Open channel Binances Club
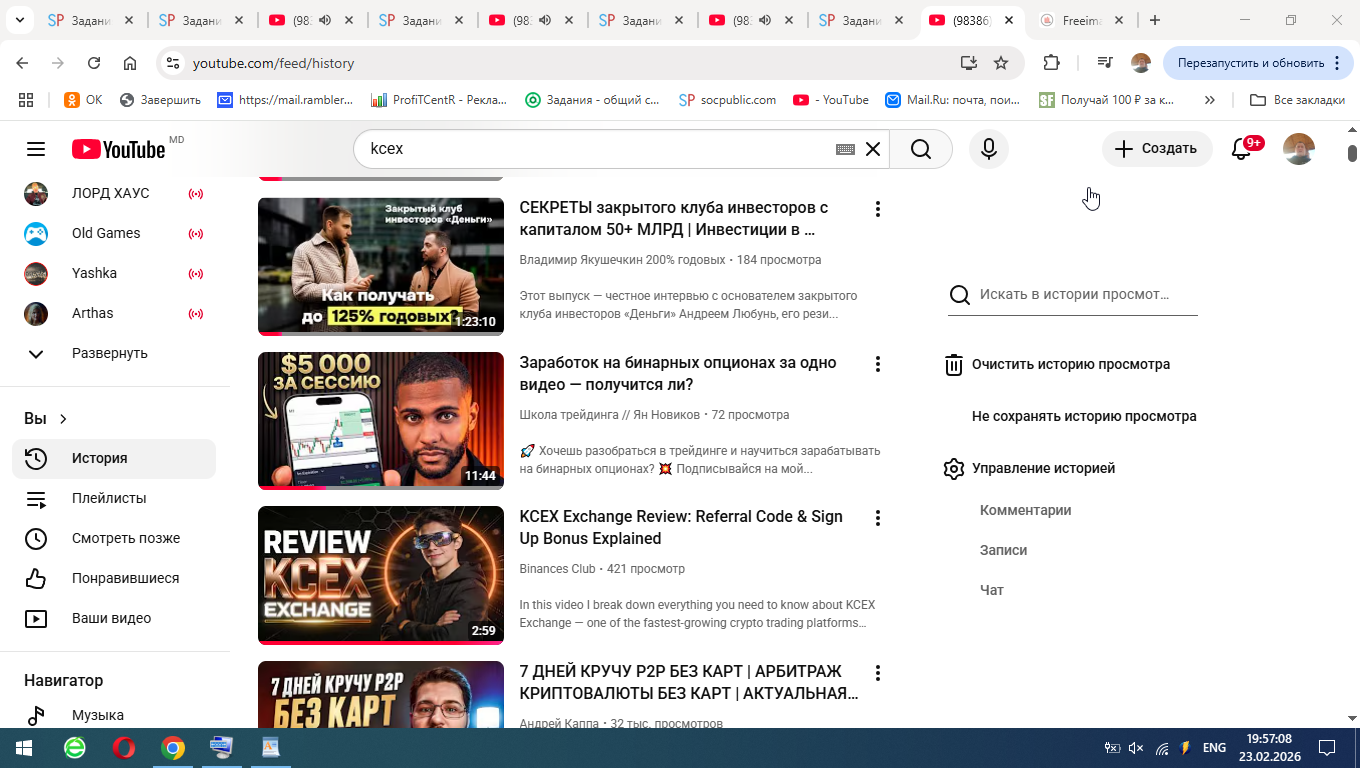1360x768 pixels. tap(557, 569)
